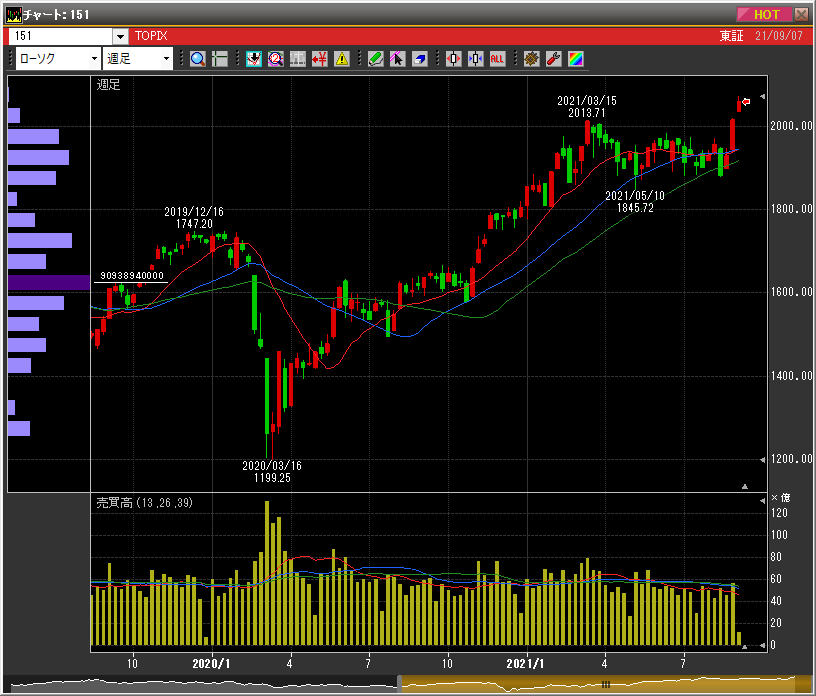This screenshot has width=816, height=696.
Task: Expand the stock code 151 dropdown
Action: (x=120, y=36)
